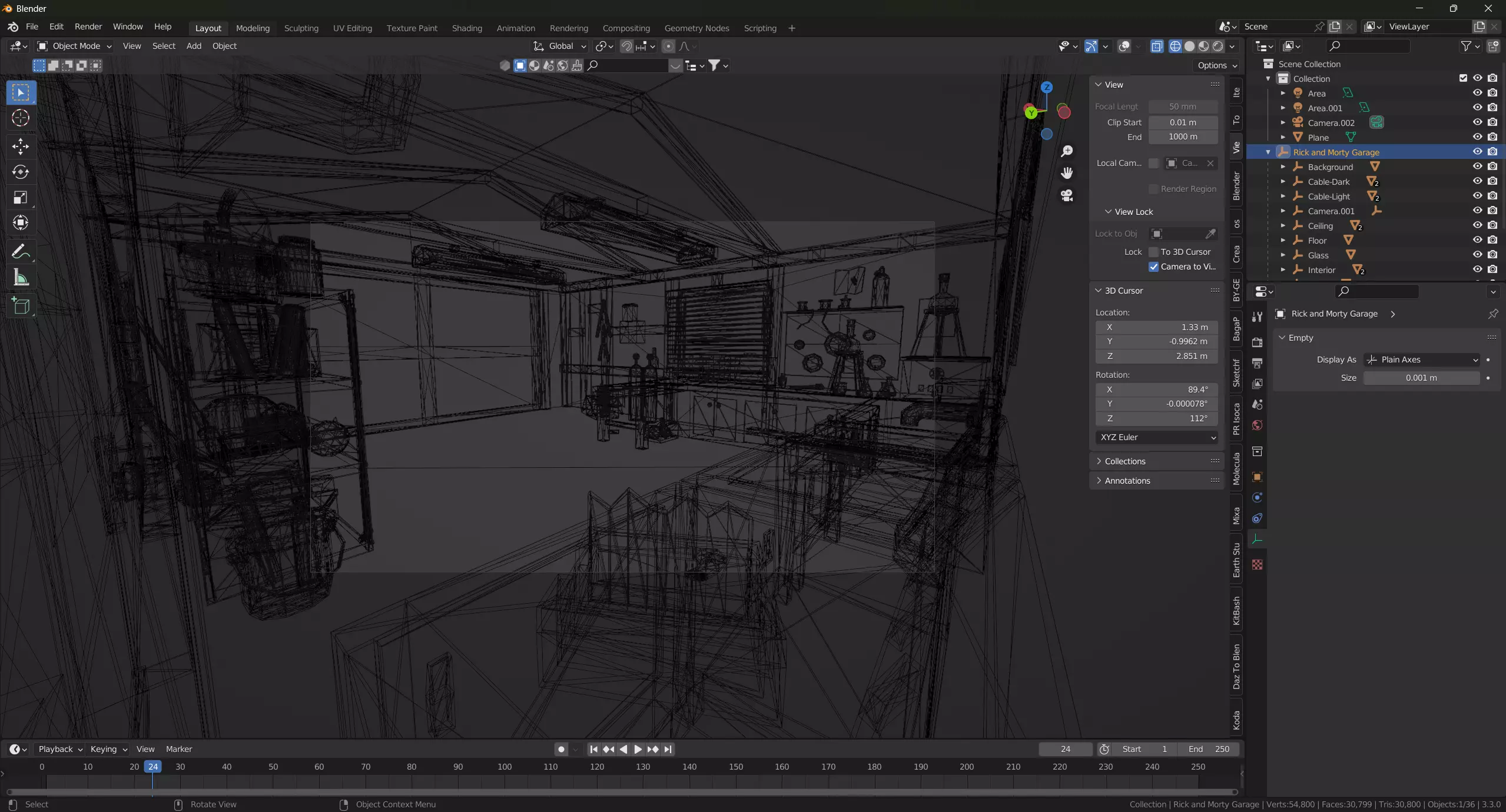Open the viewport Add menu
Viewport: 1506px width, 812px height.
click(x=194, y=46)
